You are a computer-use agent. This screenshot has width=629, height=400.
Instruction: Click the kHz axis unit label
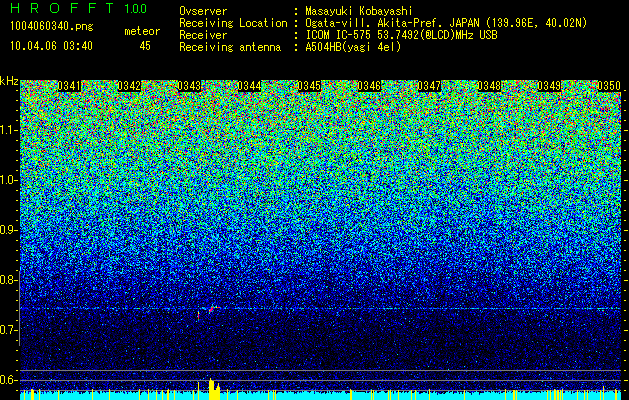tap(9, 81)
